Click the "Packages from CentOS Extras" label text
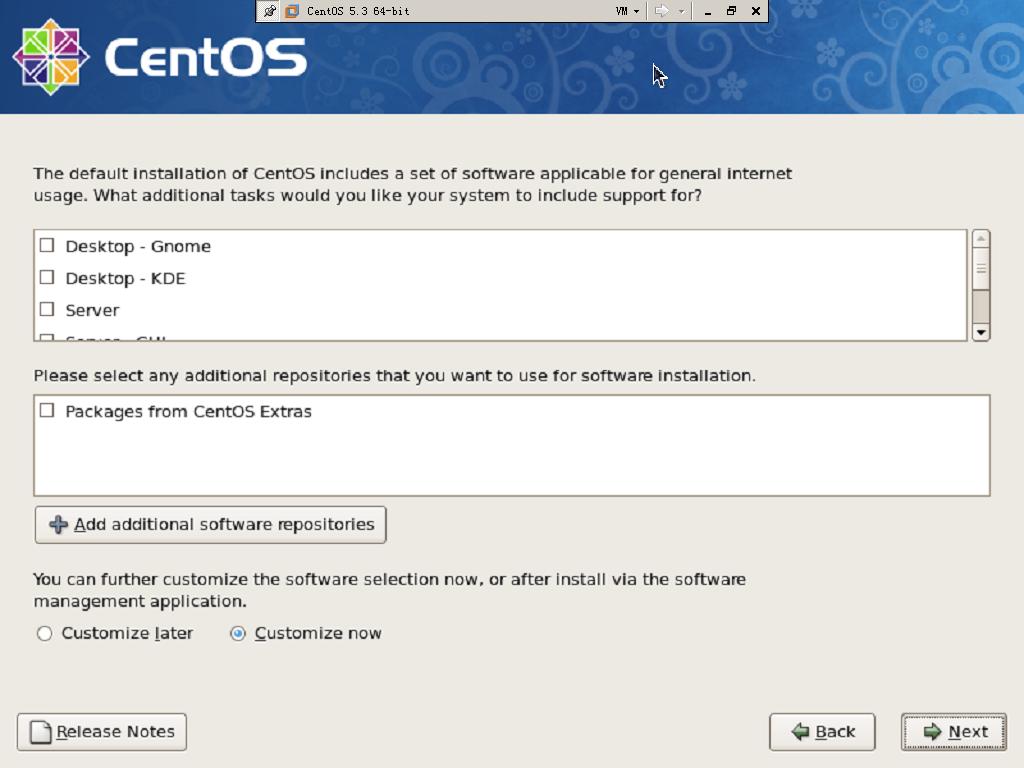 tap(189, 411)
